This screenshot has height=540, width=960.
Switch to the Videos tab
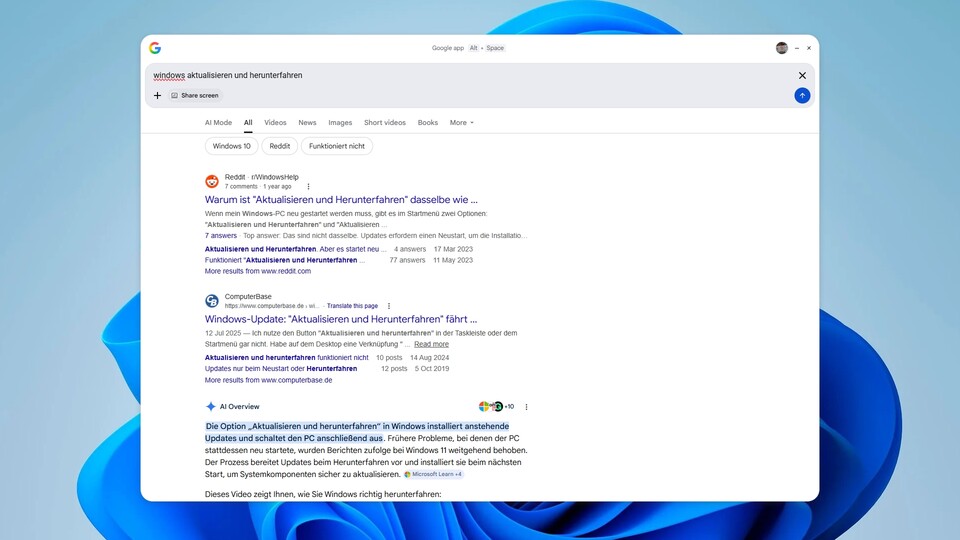pos(275,123)
